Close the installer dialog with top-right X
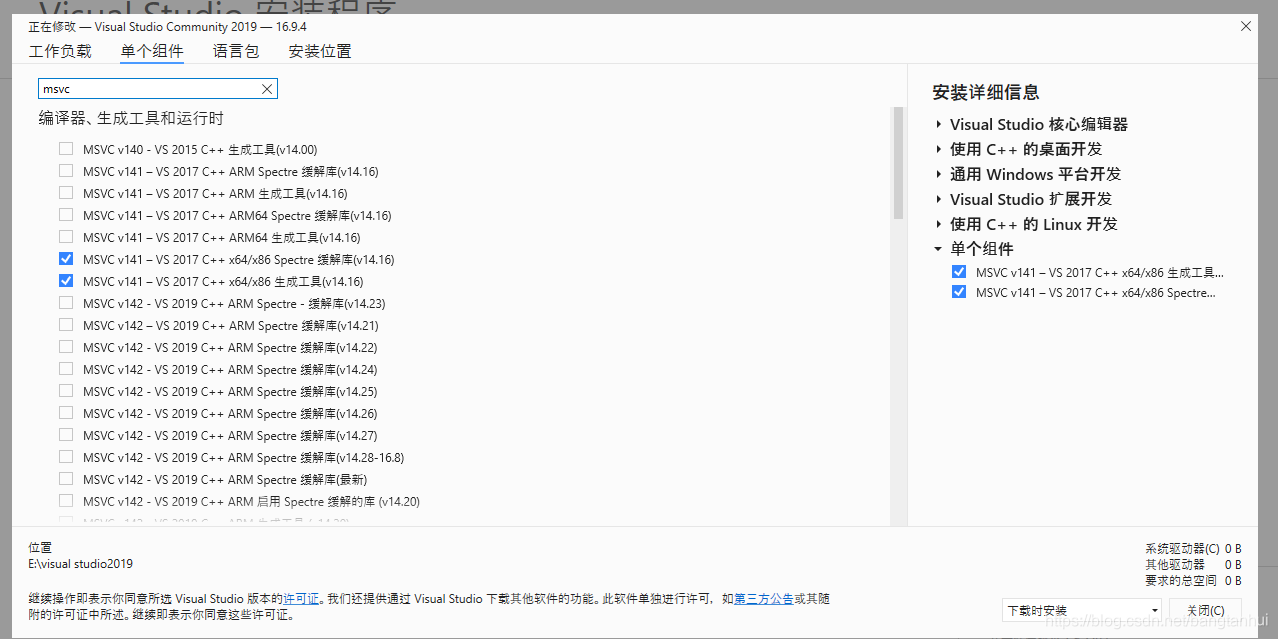 tap(1245, 27)
